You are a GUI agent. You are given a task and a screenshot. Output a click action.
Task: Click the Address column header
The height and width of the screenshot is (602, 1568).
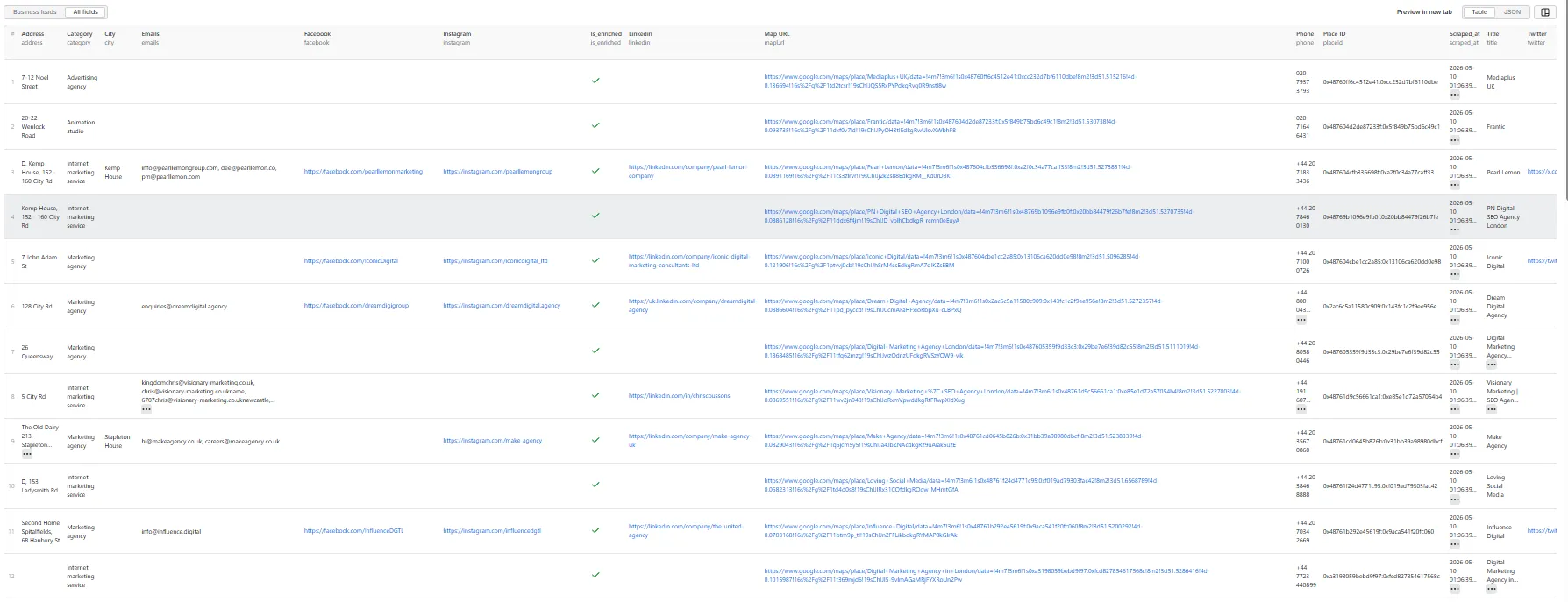32,38
